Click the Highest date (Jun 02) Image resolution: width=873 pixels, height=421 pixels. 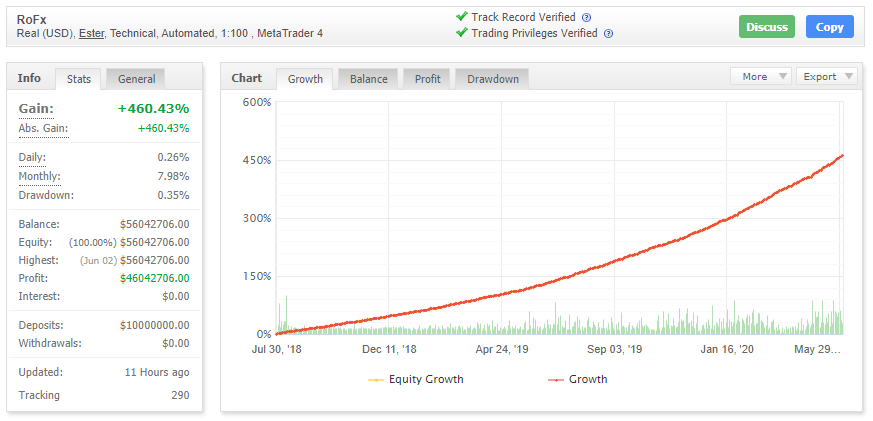(x=98, y=261)
